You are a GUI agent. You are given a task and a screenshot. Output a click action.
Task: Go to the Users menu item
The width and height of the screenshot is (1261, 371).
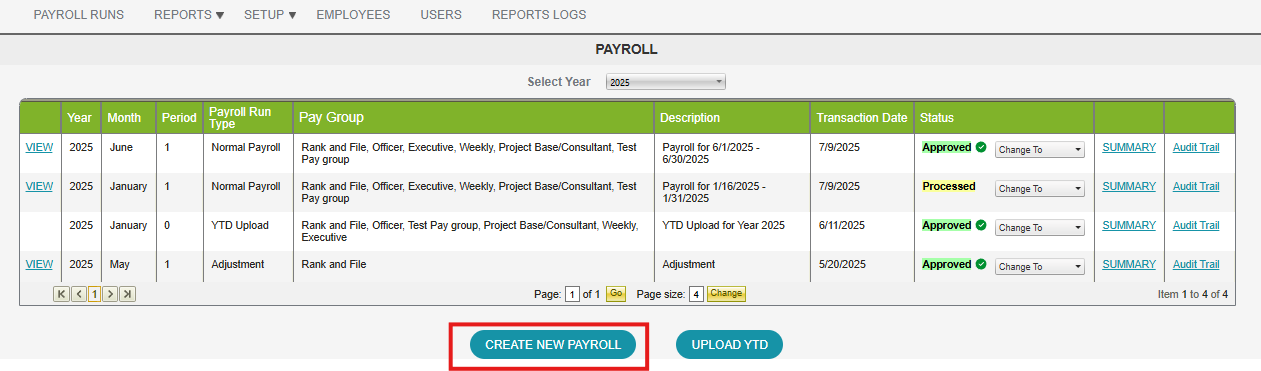pos(441,15)
